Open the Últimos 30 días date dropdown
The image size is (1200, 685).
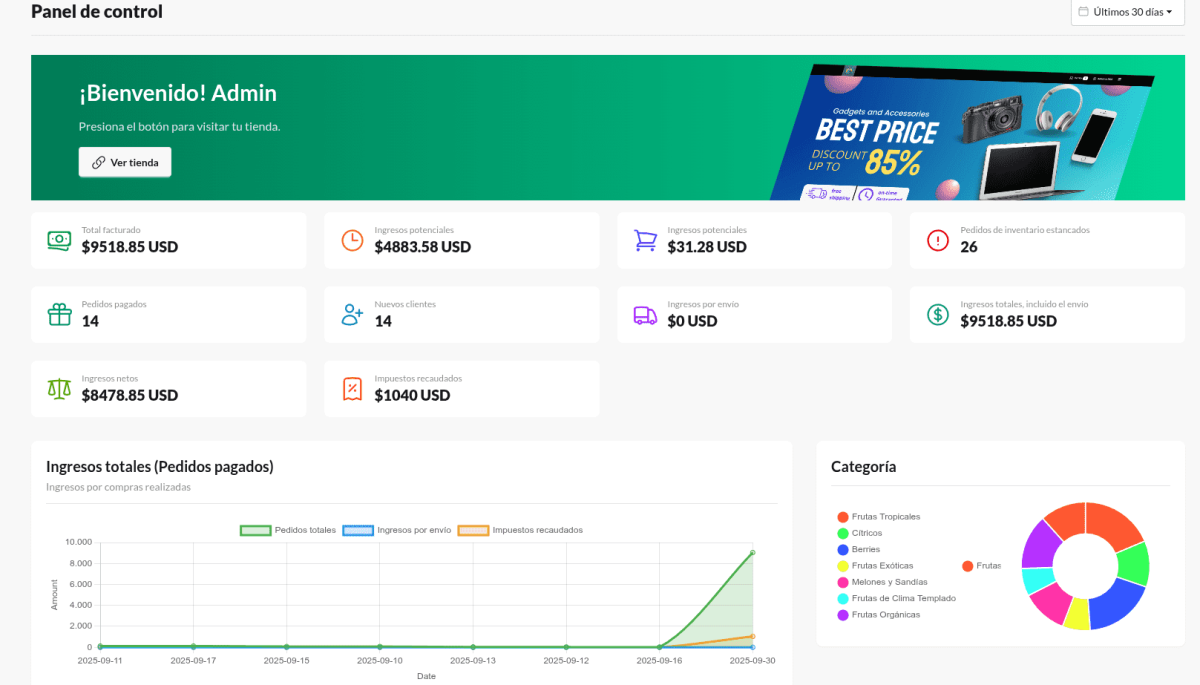1127,12
